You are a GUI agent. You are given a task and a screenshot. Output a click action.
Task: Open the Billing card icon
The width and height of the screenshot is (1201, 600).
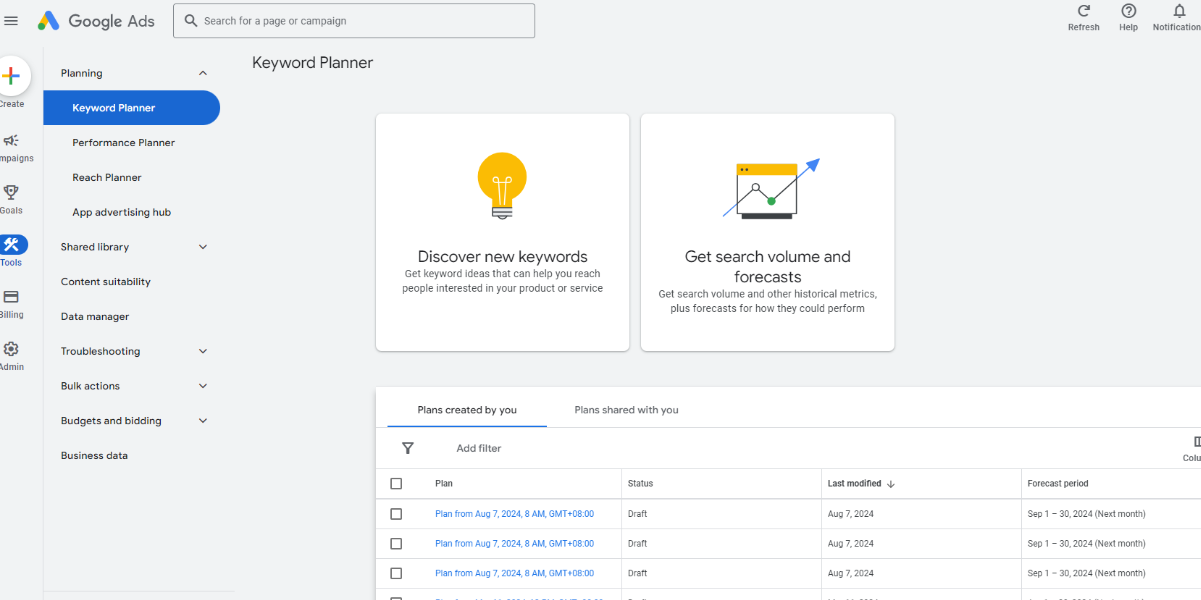tap(11, 297)
